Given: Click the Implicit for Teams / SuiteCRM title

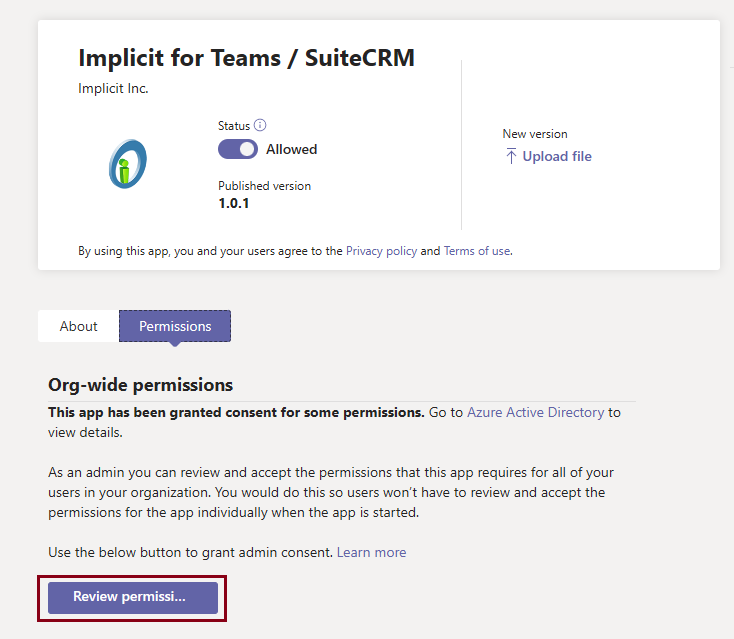Looking at the screenshot, I should (x=246, y=58).
